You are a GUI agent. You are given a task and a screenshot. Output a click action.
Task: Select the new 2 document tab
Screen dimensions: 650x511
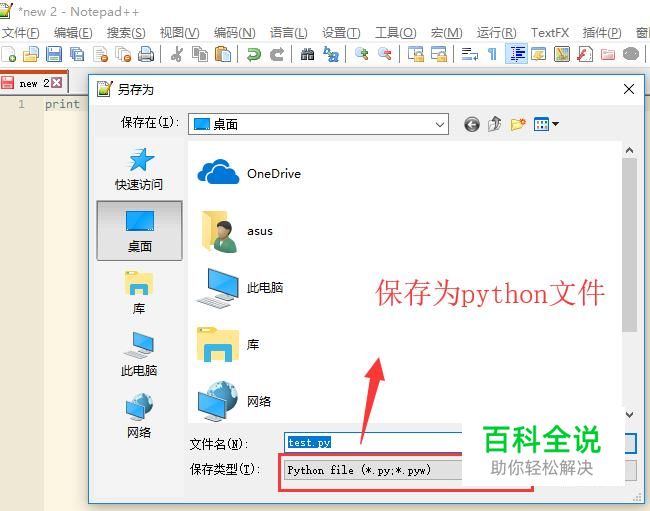click(34, 83)
